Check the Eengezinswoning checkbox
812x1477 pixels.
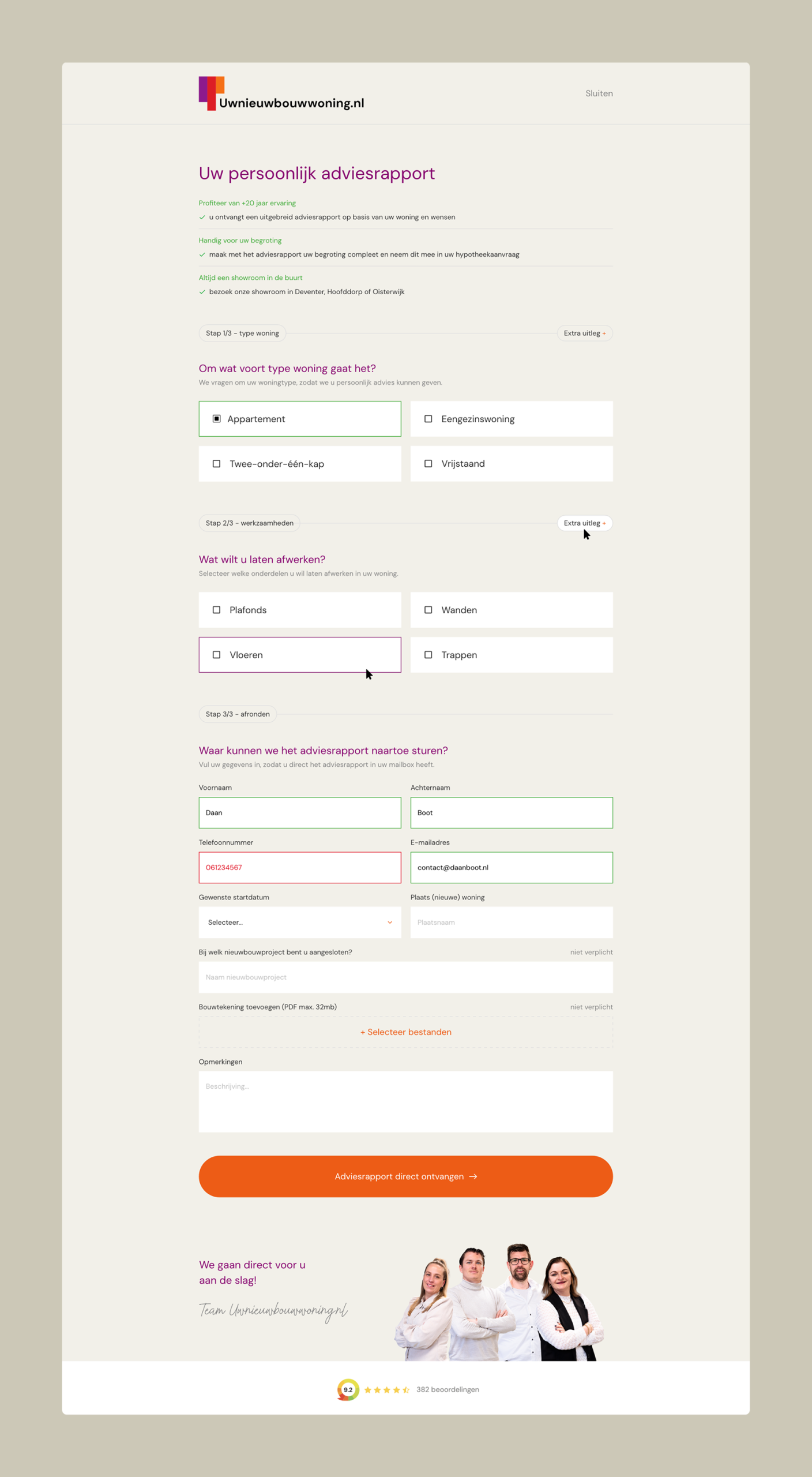[428, 419]
